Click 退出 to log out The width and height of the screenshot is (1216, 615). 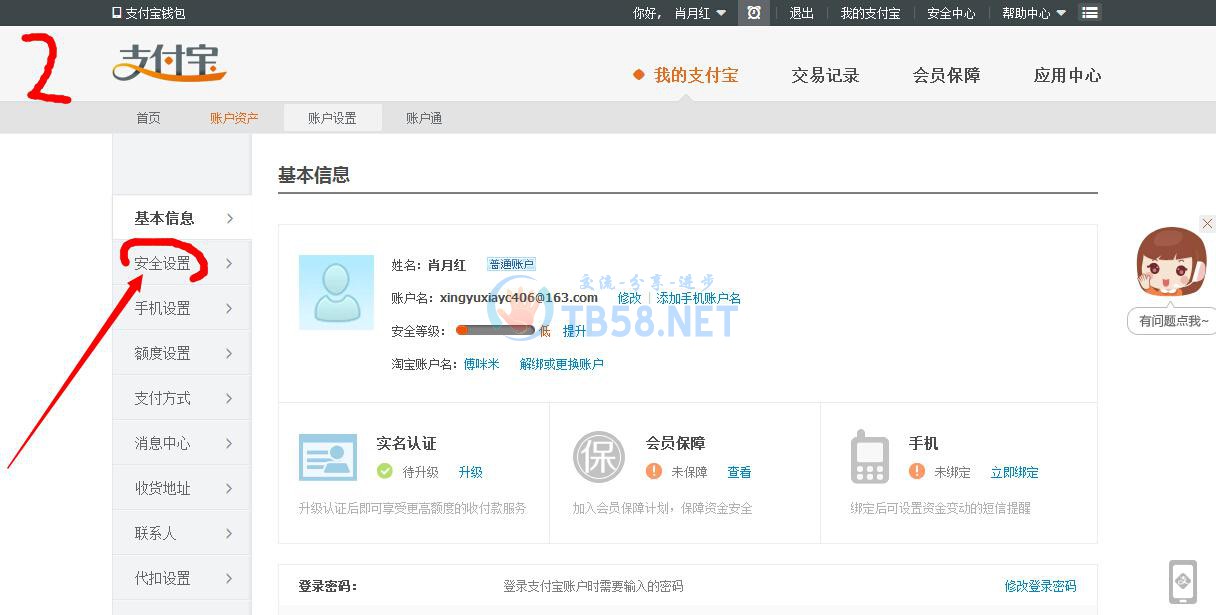pyautogui.click(x=802, y=13)
